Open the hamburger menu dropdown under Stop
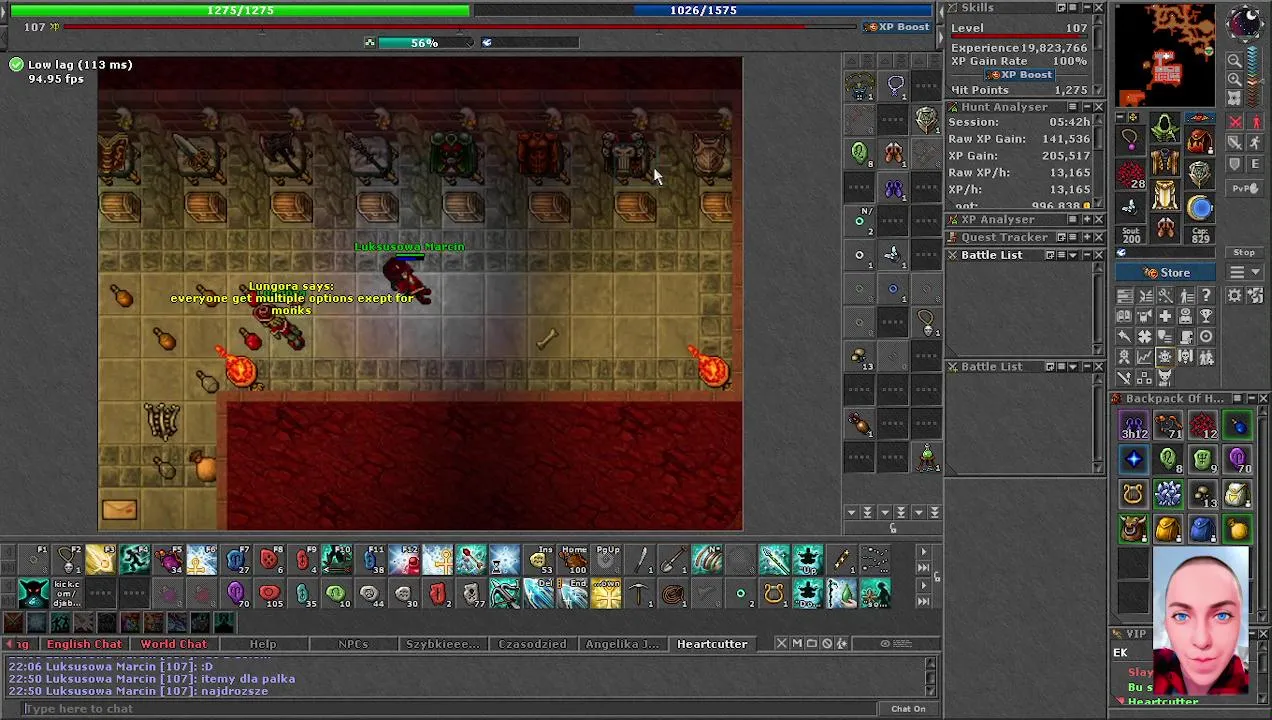1272x720 pixels. pyautogui.click(x=1244, y=273)
